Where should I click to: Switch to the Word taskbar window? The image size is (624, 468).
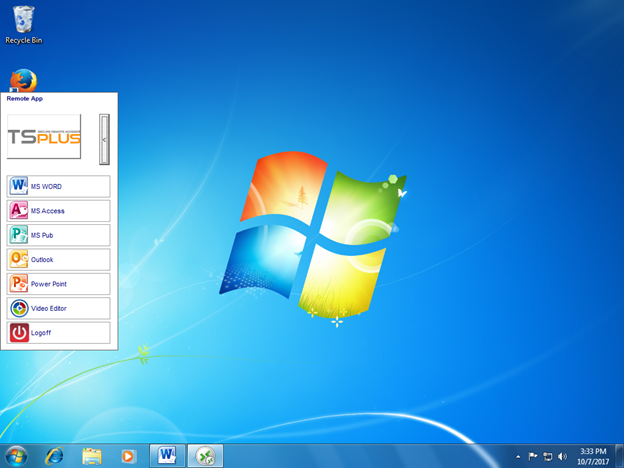pyautogui.click(x=167, y=455)
